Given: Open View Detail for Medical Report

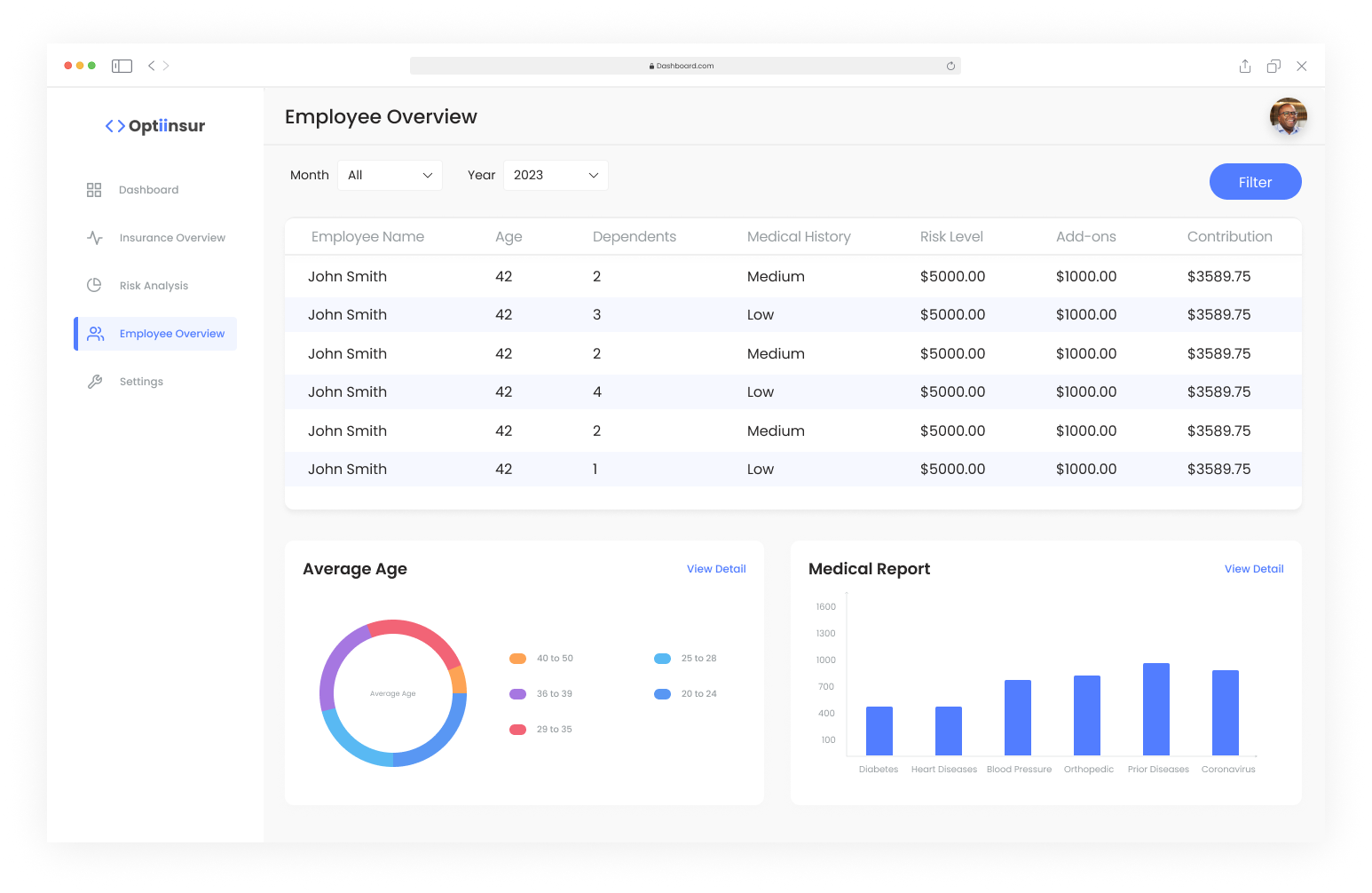Looking at the screenshot, I should 1254,569.
